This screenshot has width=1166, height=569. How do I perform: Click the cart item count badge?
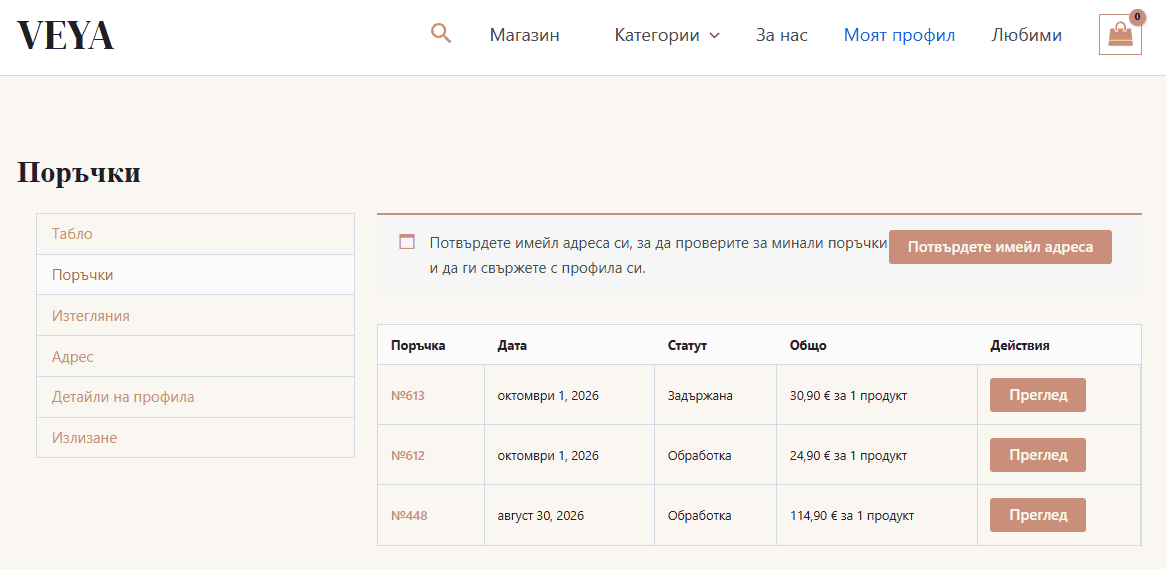point(1137,16)
